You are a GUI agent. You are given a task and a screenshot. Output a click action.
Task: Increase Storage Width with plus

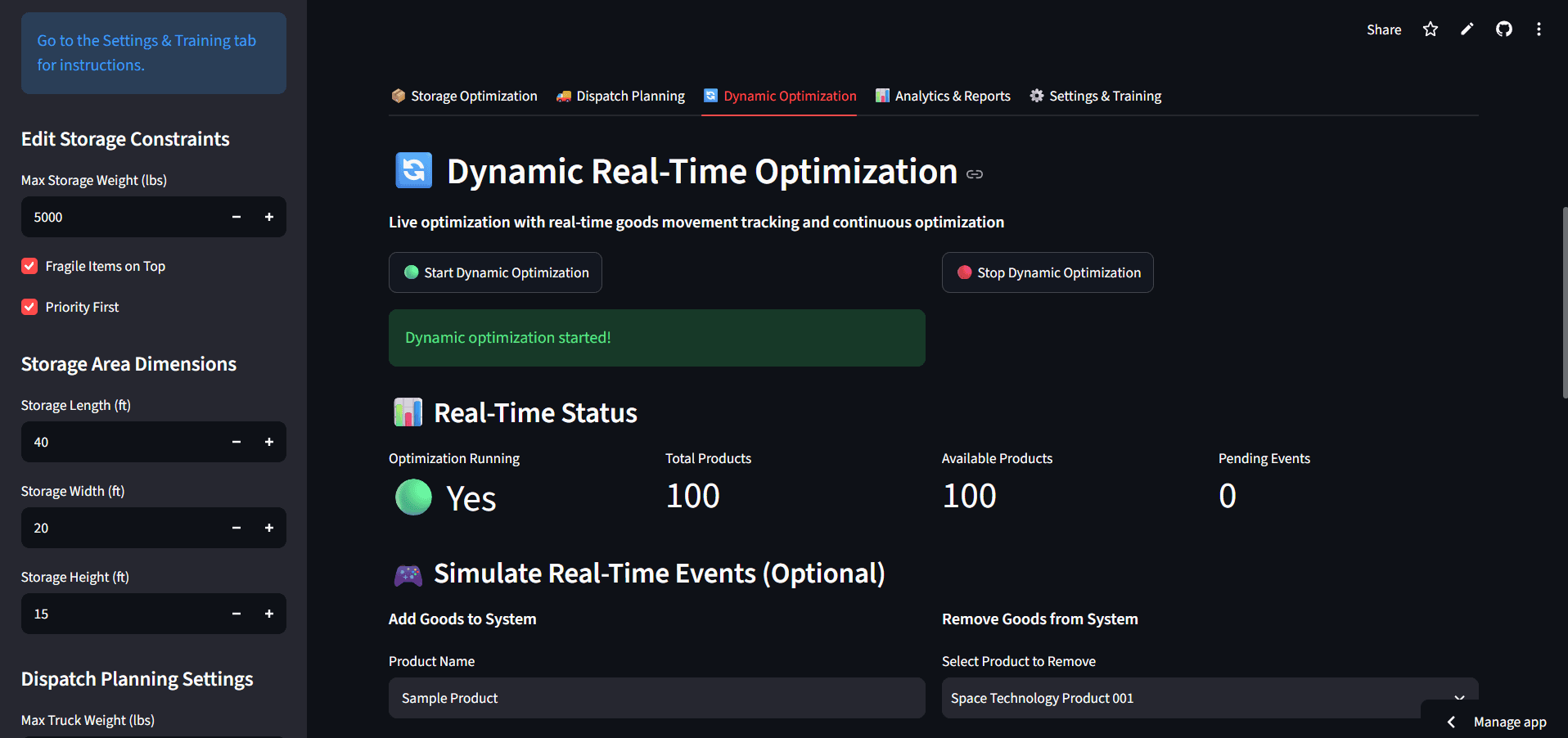pos(269,528)
